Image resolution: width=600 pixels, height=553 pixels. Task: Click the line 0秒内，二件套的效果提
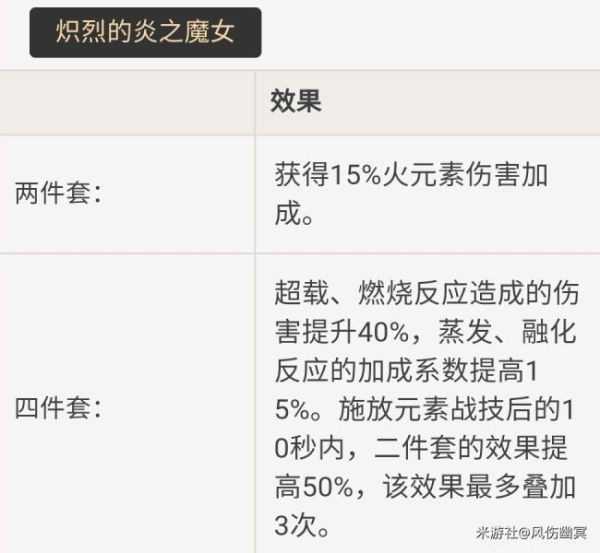tap(424, 448)
